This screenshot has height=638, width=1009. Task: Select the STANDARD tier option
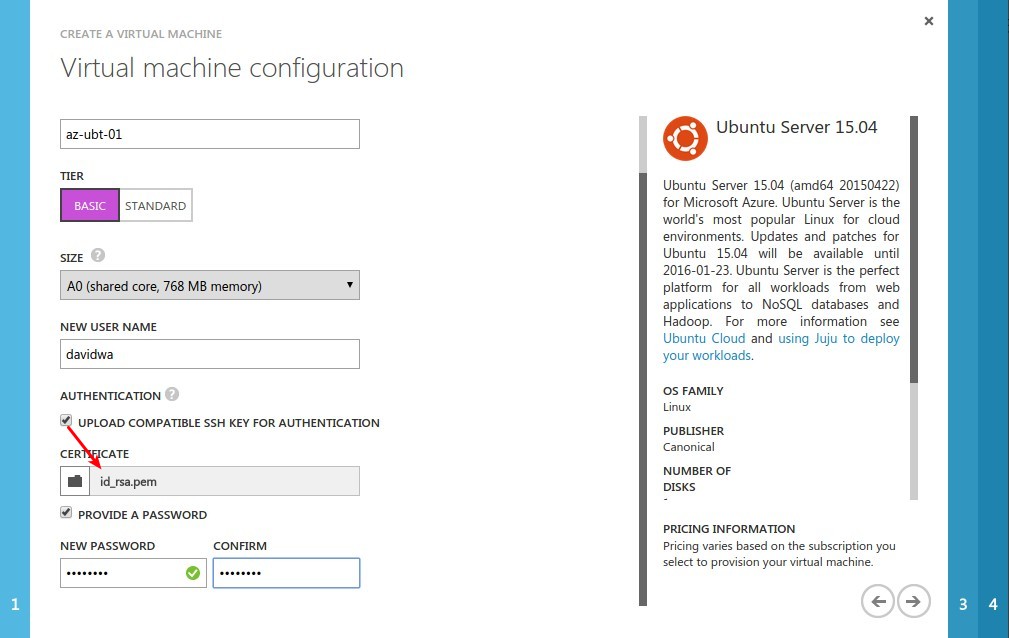tap(156, 205)
